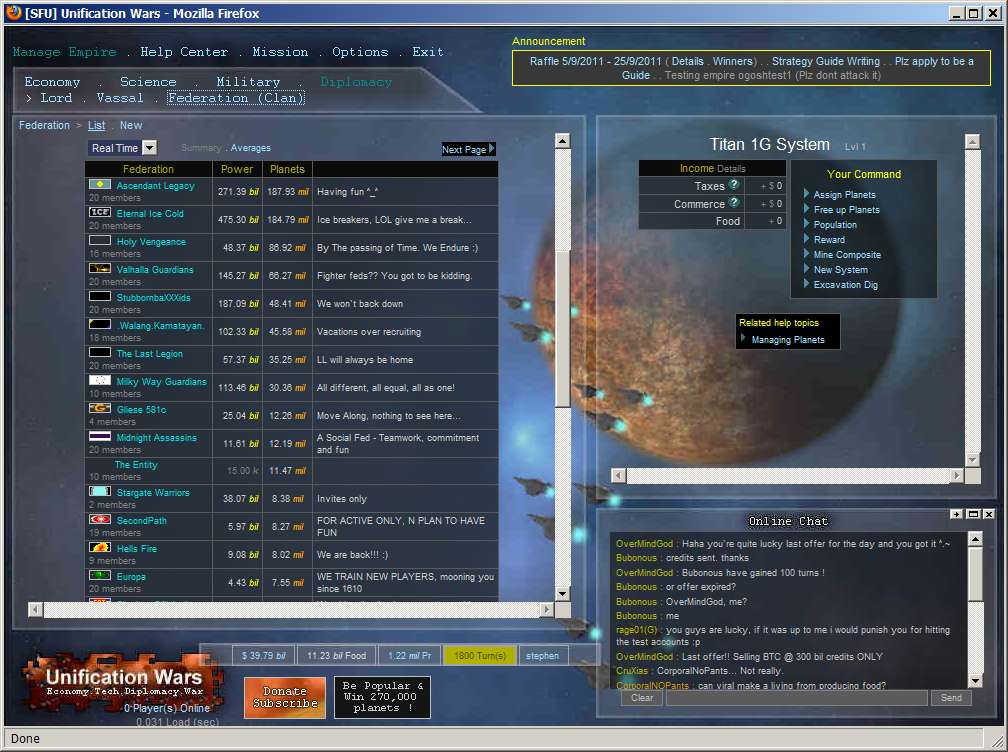The width and height of the screenshot is (1008, 752).
Task: Click the Ascendant Legacy flag icon
Action: (100, 185)
